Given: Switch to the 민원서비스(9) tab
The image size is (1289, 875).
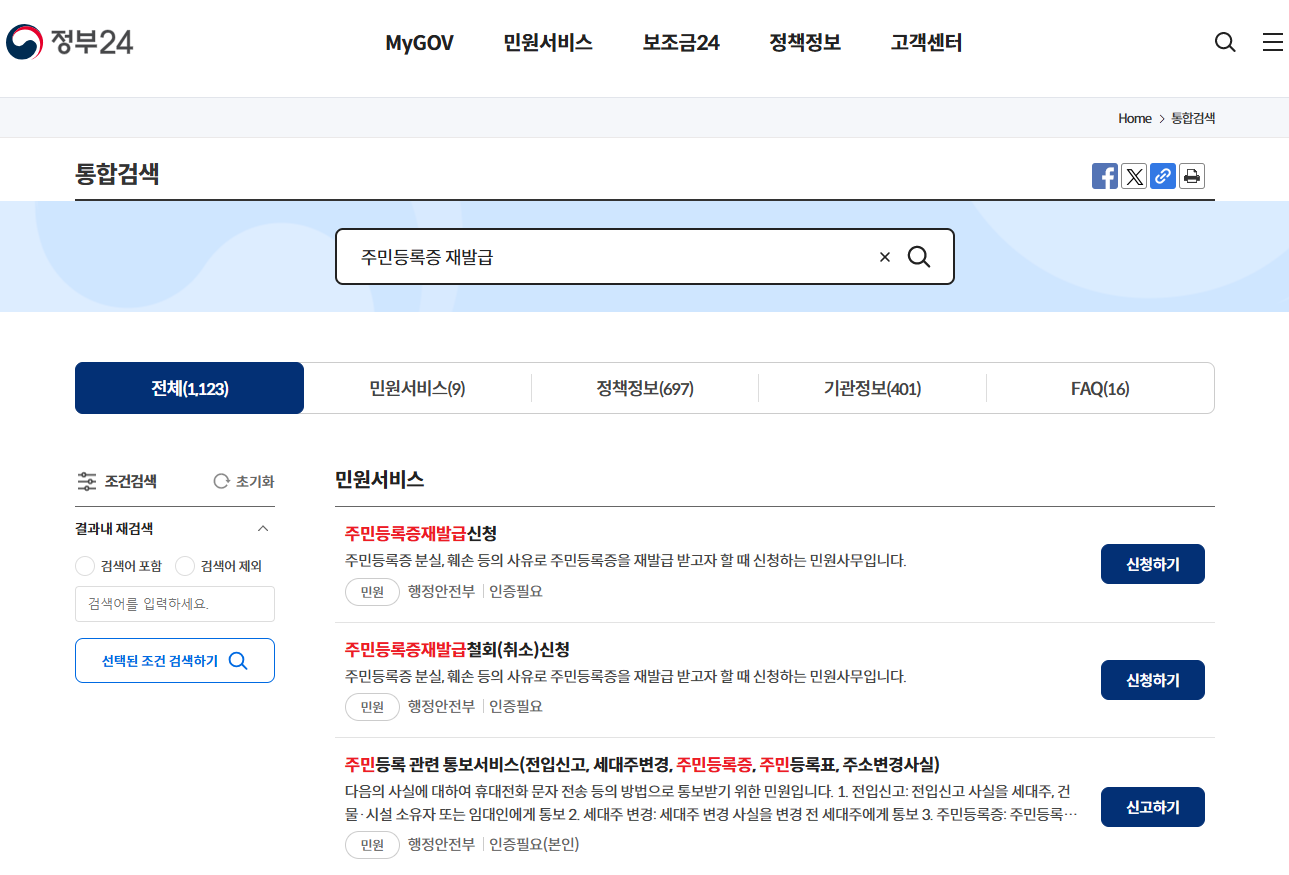Looking at the screenshot, I should click(417, 388).
